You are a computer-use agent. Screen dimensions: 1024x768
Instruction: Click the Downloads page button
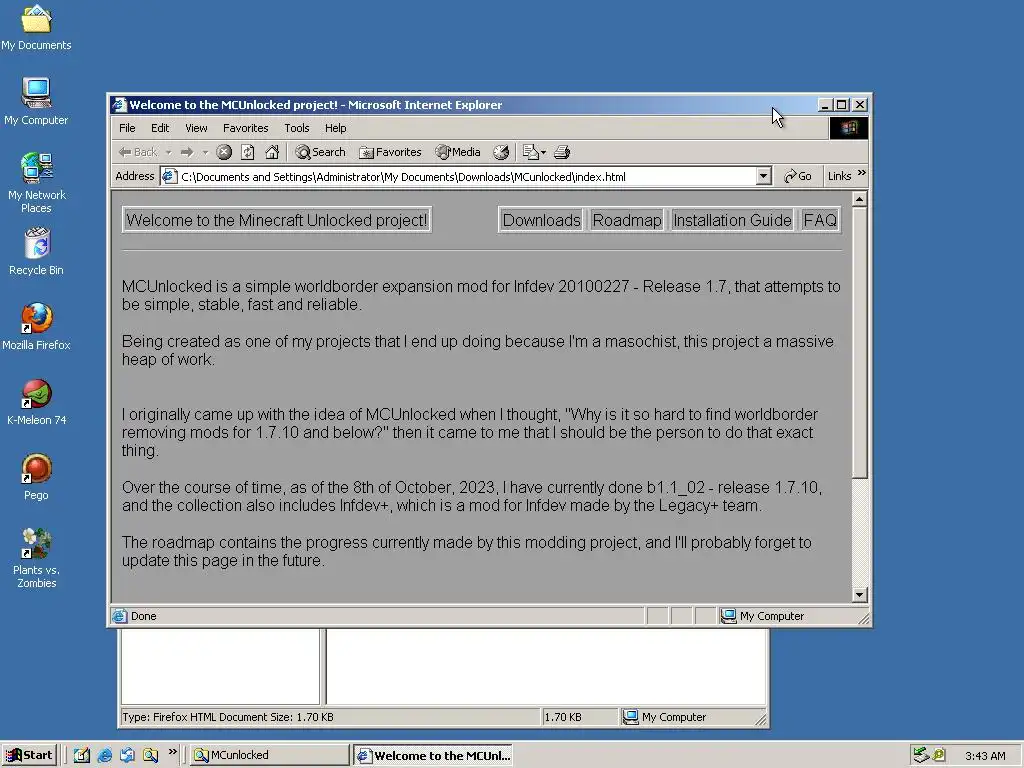click(541, 220)
